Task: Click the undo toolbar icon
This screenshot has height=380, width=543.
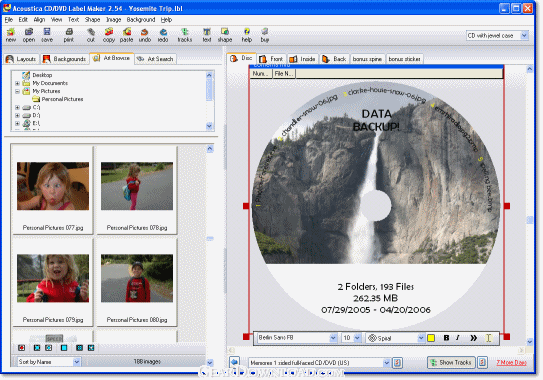Action: (x=144, y=35)
